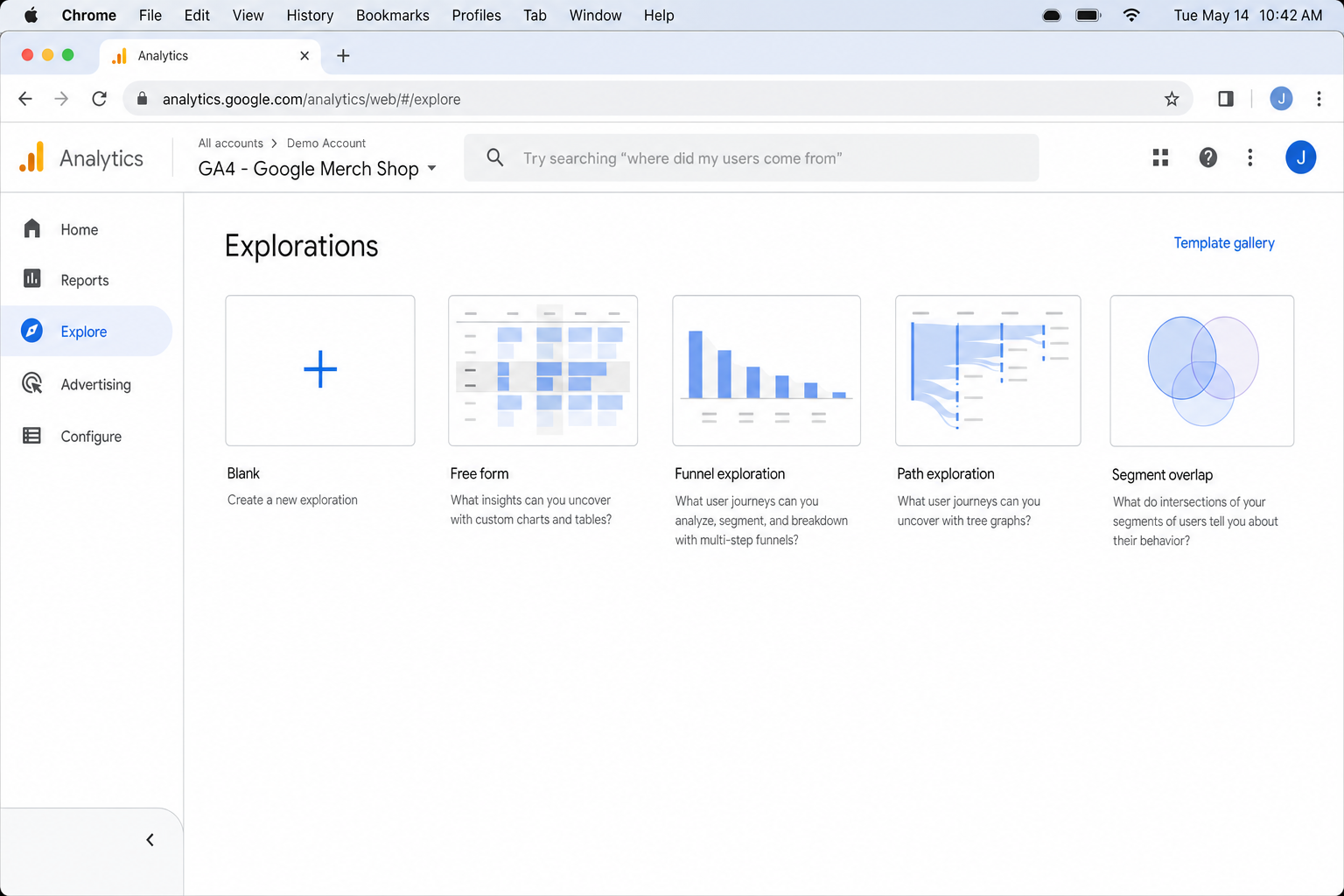Click Demo Account breadcrumb
The width and height of the screenshot is (1344, 896).
click(x=326, y=143)
